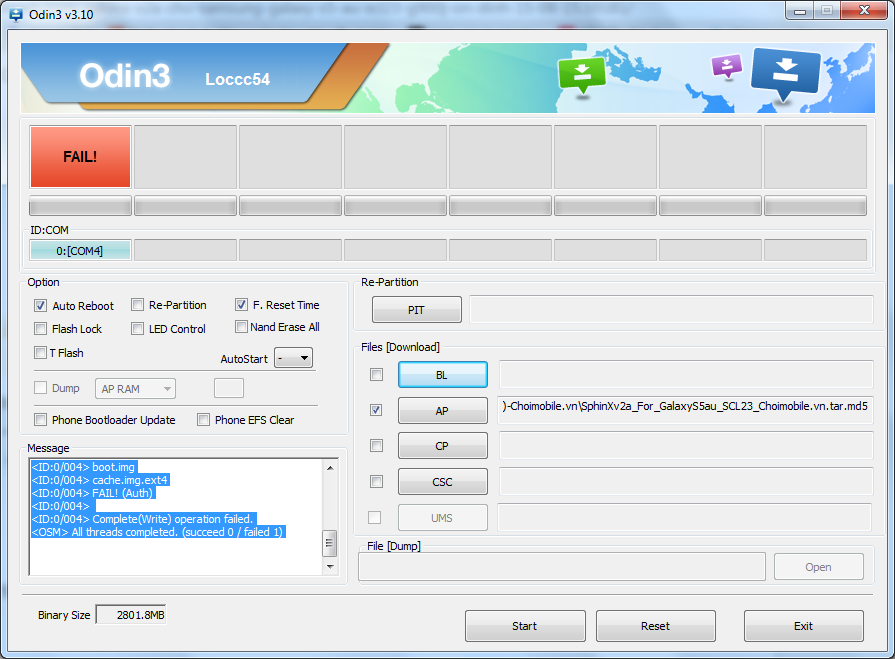Click the Message log scroll up arrow

click(330, 468)
